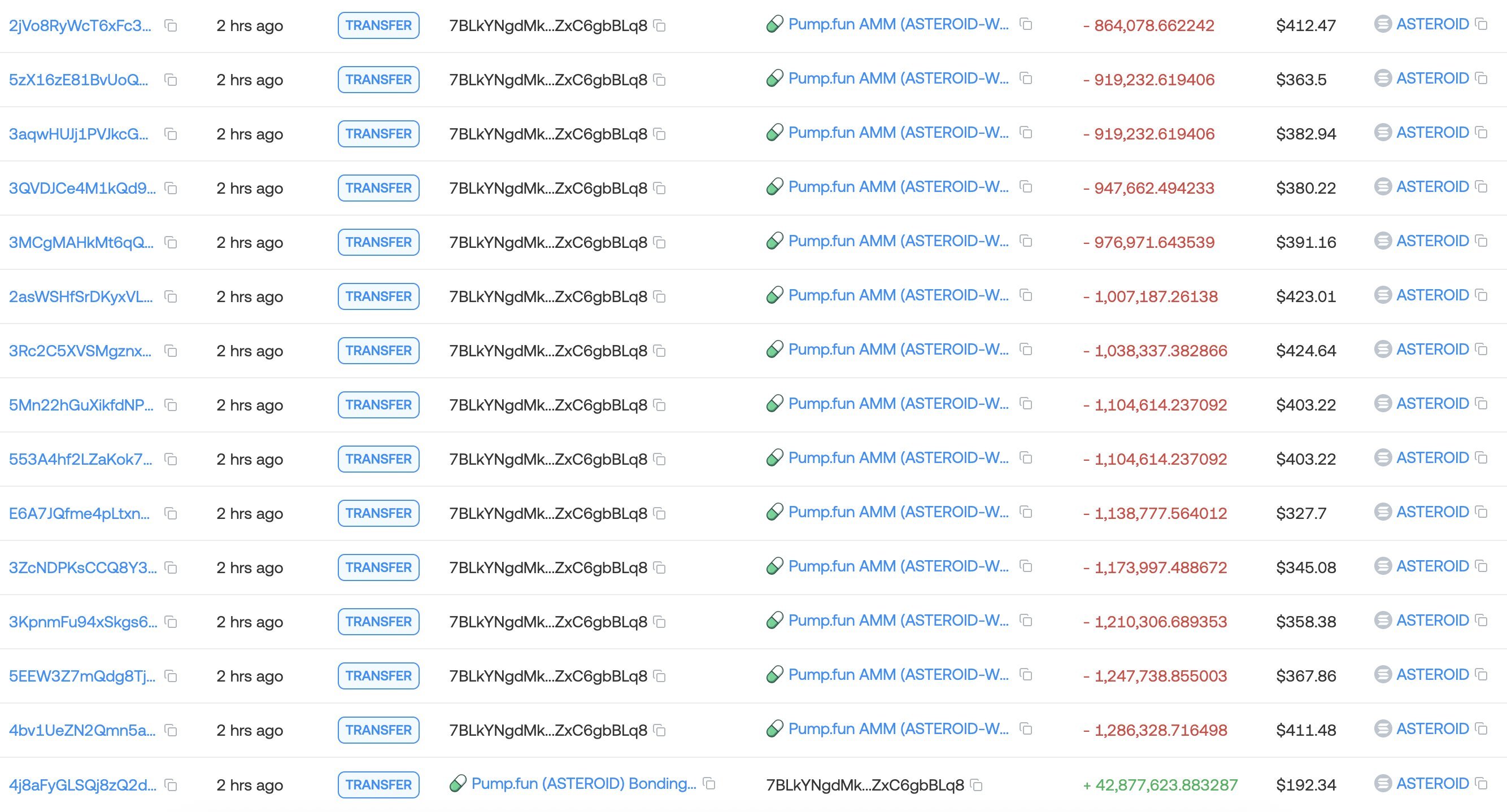The height and width of the screenshot is (812, 1507).
Task: Open Pump.fun (ASTEROID) Bonding link
Action: 584,784
